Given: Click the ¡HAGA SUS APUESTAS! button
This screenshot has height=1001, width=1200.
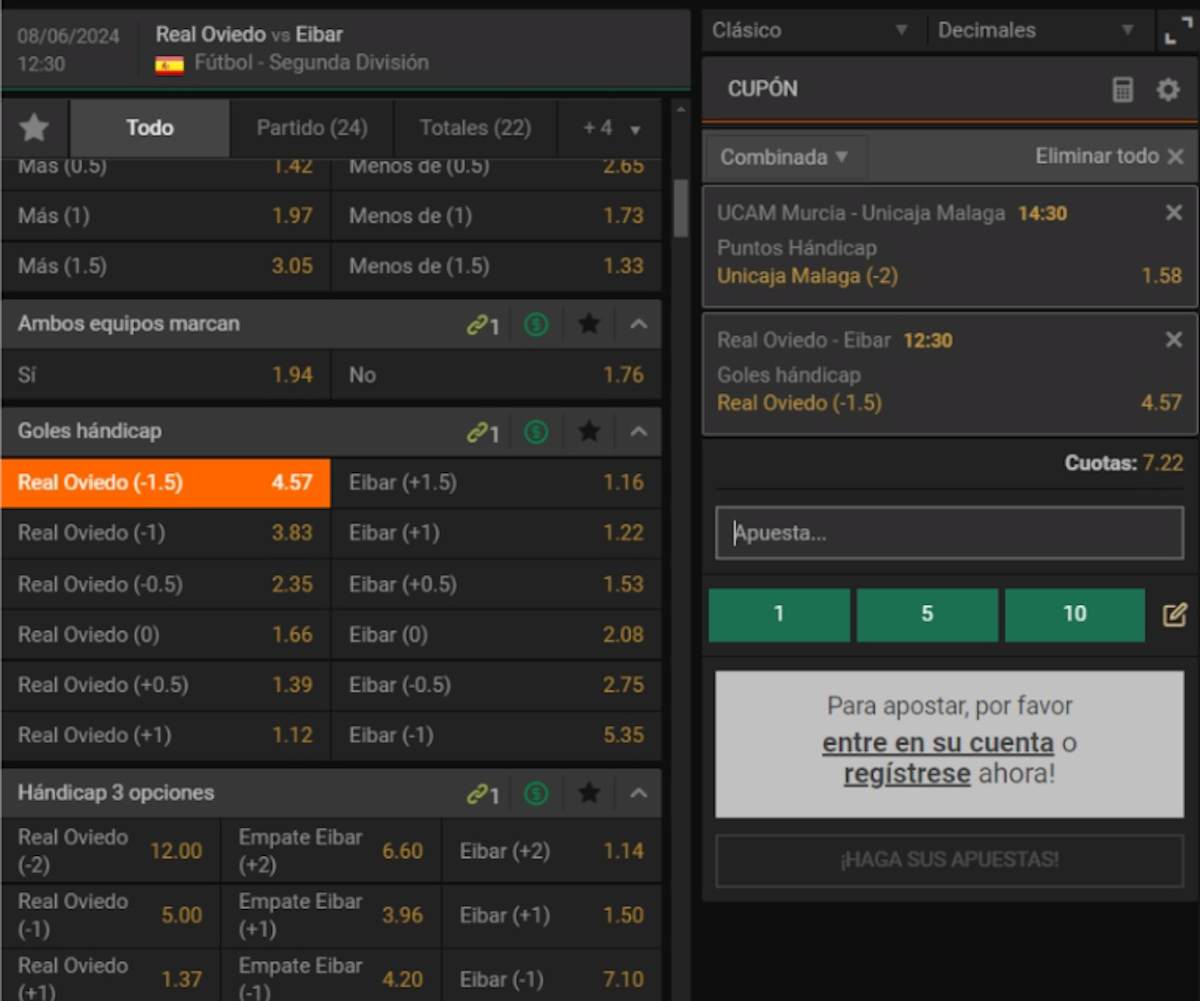Looking at the screenshot, I should coord(950,860).
